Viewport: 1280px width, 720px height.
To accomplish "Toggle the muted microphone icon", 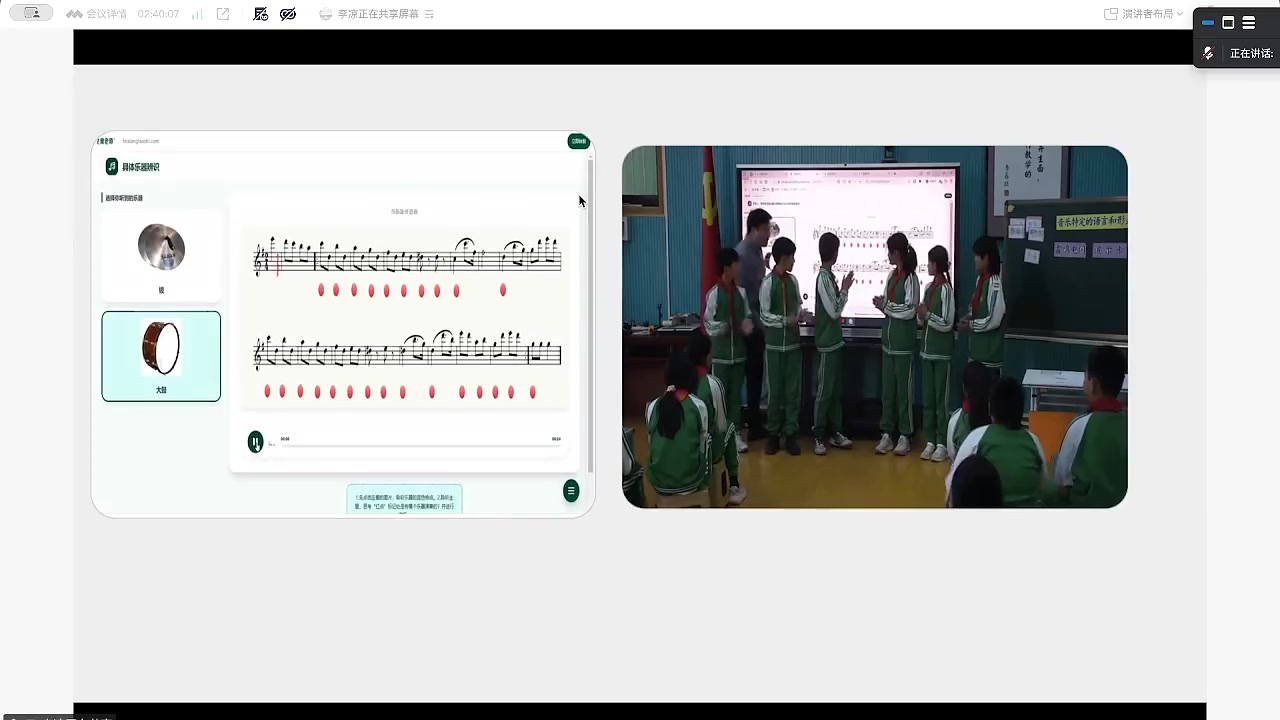I will pyautogui.click(x=1208, y=53).
